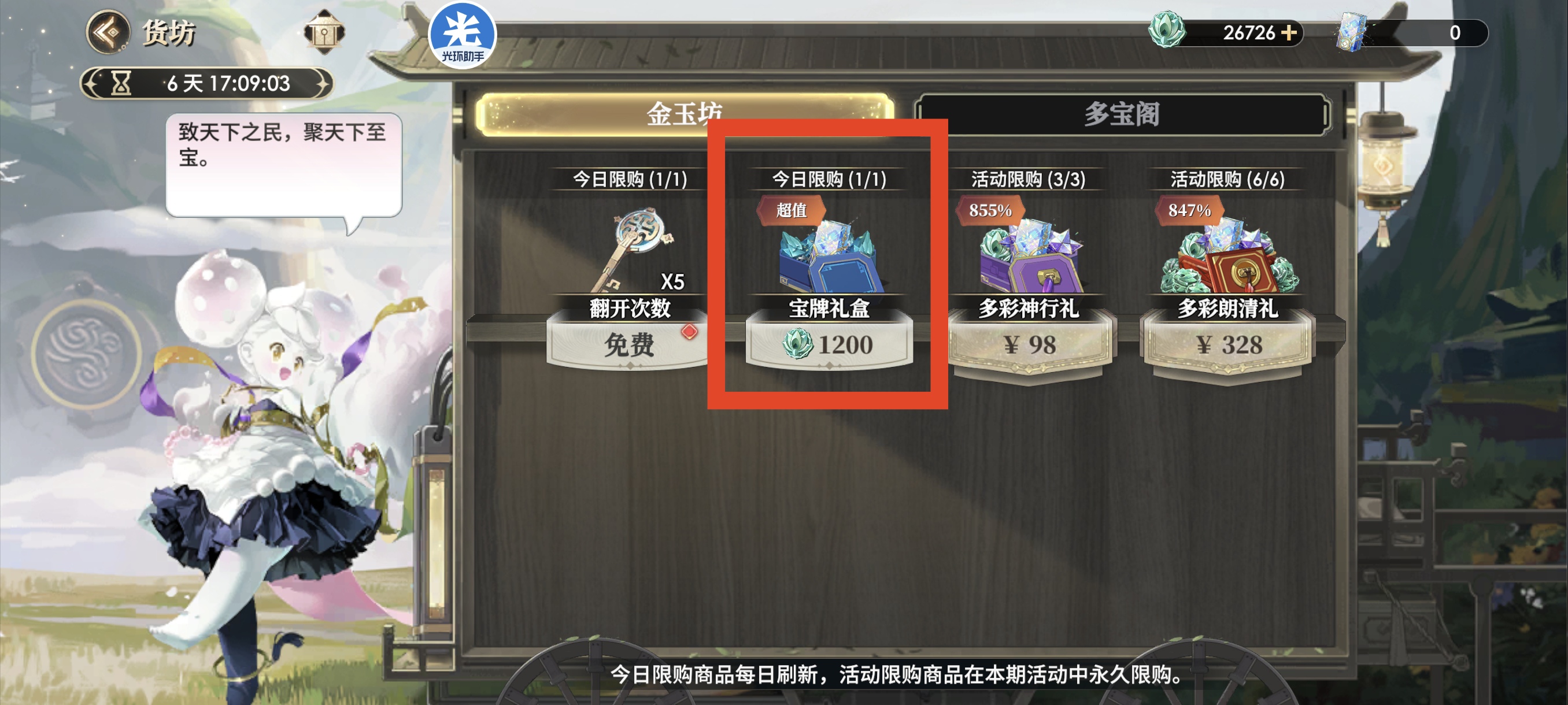Viewport: 1568px width, 705px height.
Task: Tap the hourglass event countdown timer
Action: (x=208, y=83)
